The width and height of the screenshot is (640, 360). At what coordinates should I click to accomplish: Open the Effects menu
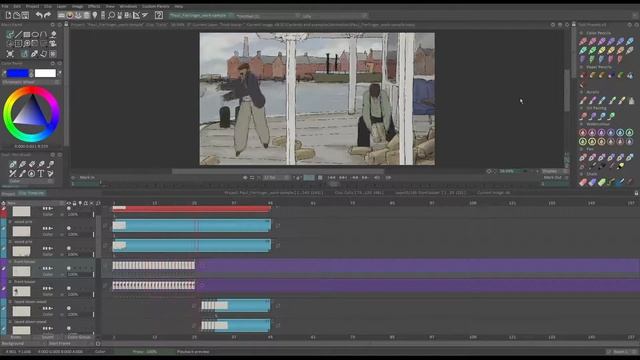pyautogui.click(x=94, y=7)
